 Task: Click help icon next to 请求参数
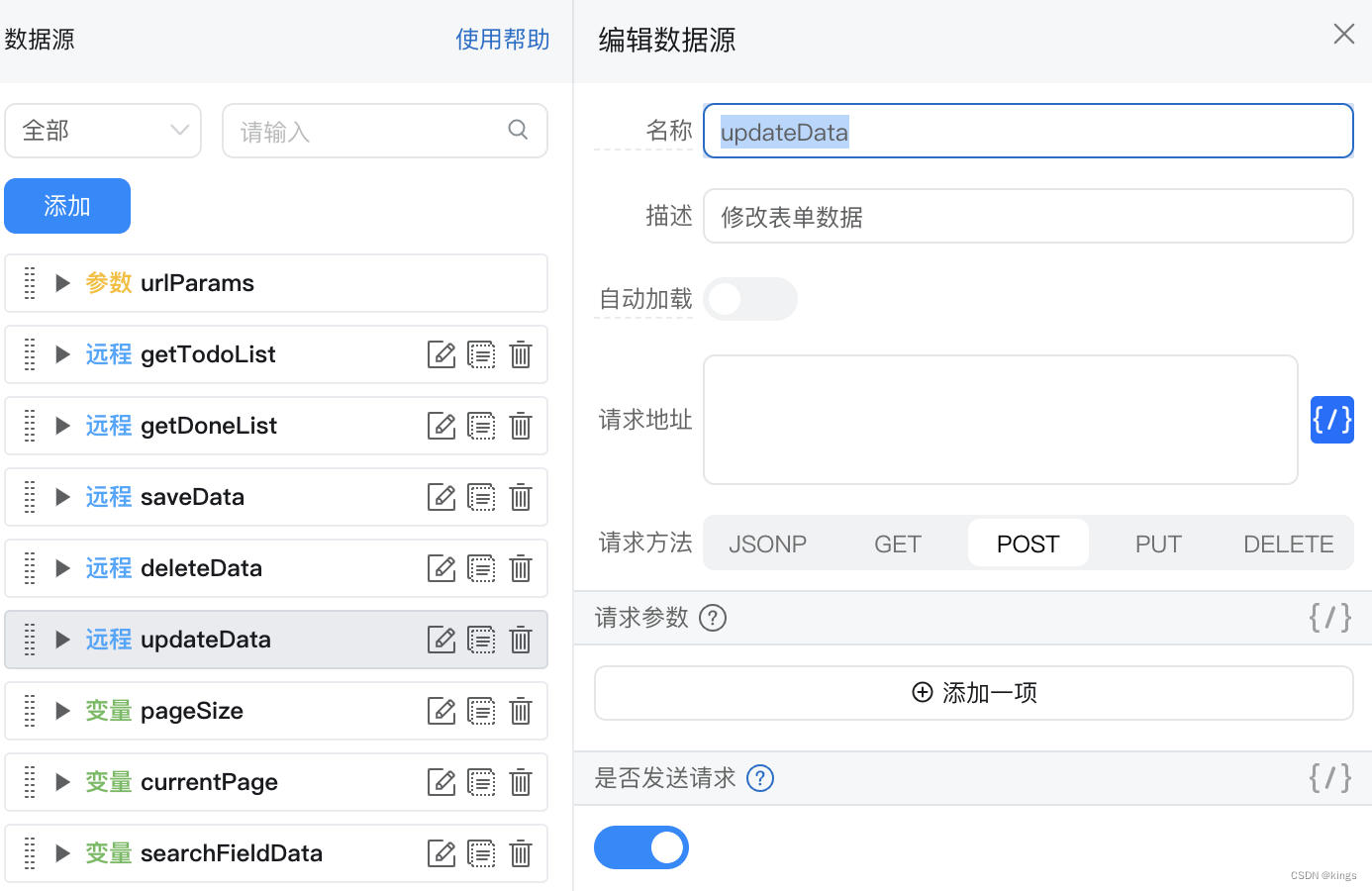(x=713, y=618)
